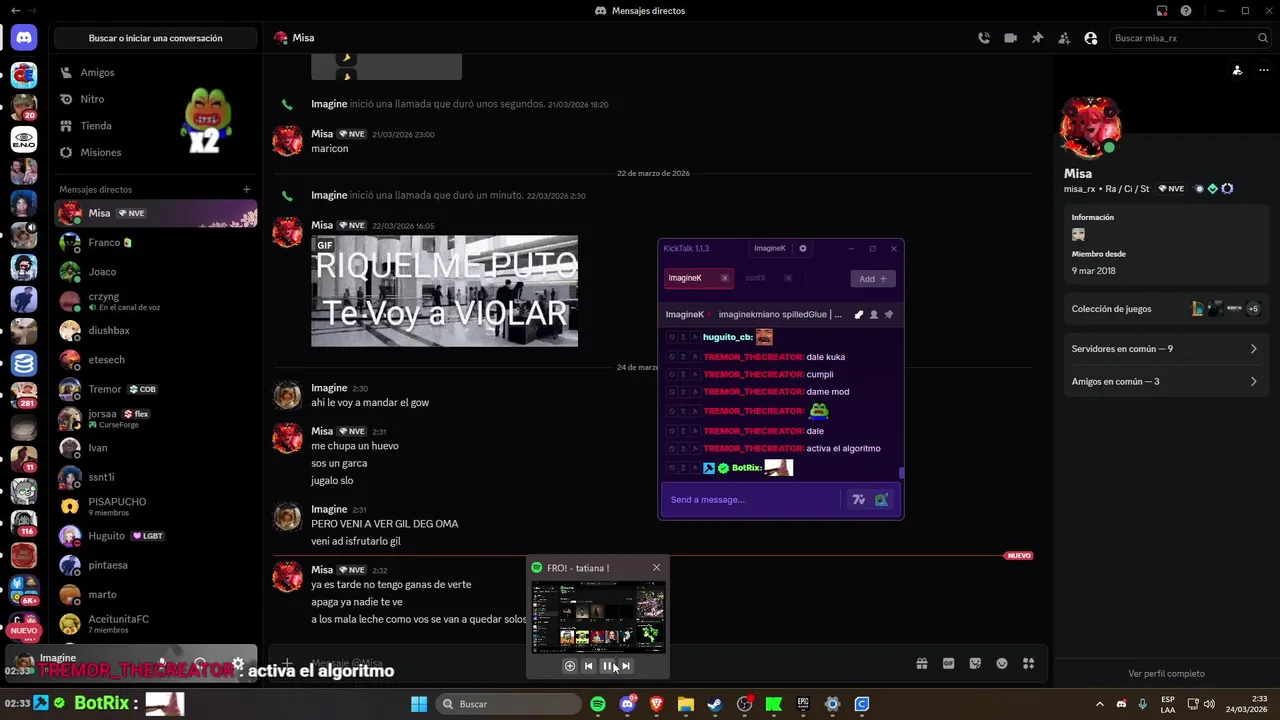Screen dimensions: 1280x720
Task: Click KickTalk Send a message field
Action: (752, 499)
